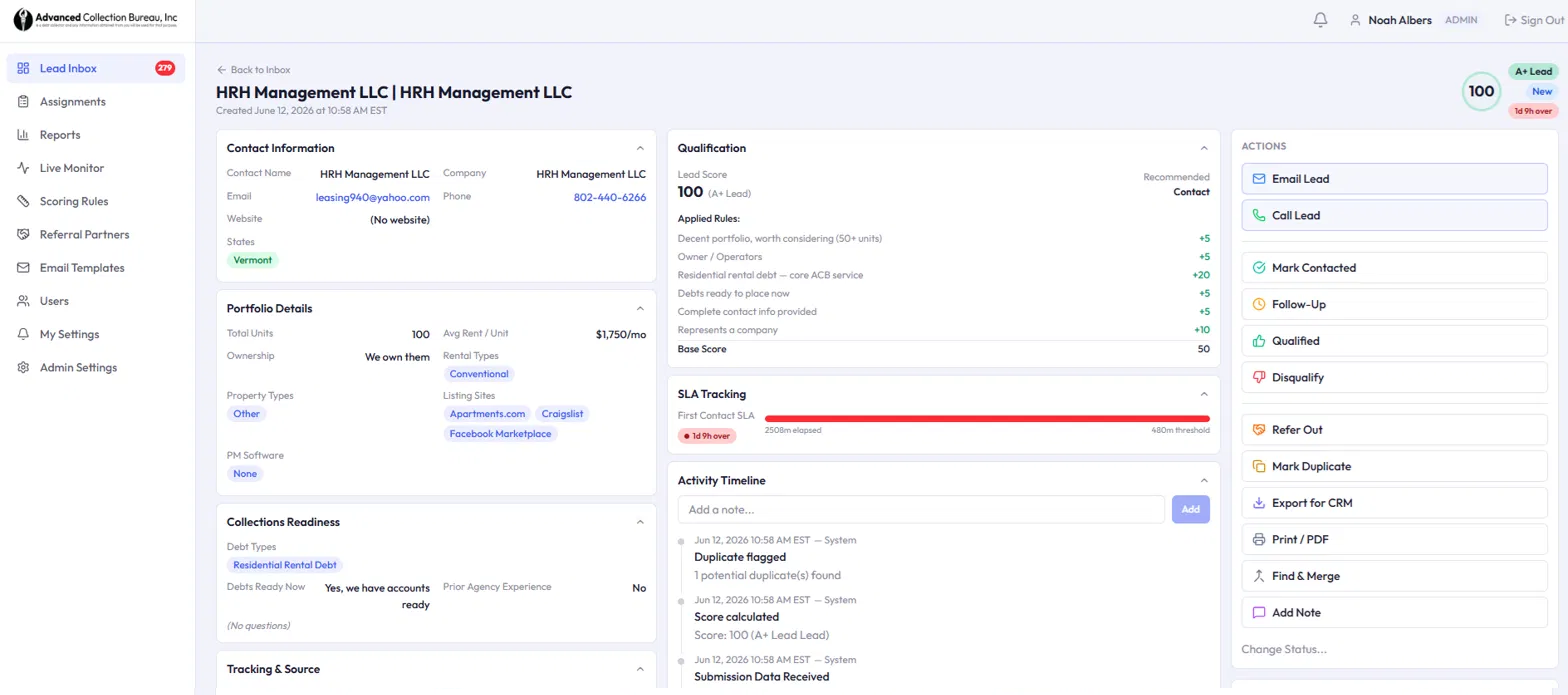Open Lead Inbox in the sidebar
1568x695 pixels.
point(96,69)
